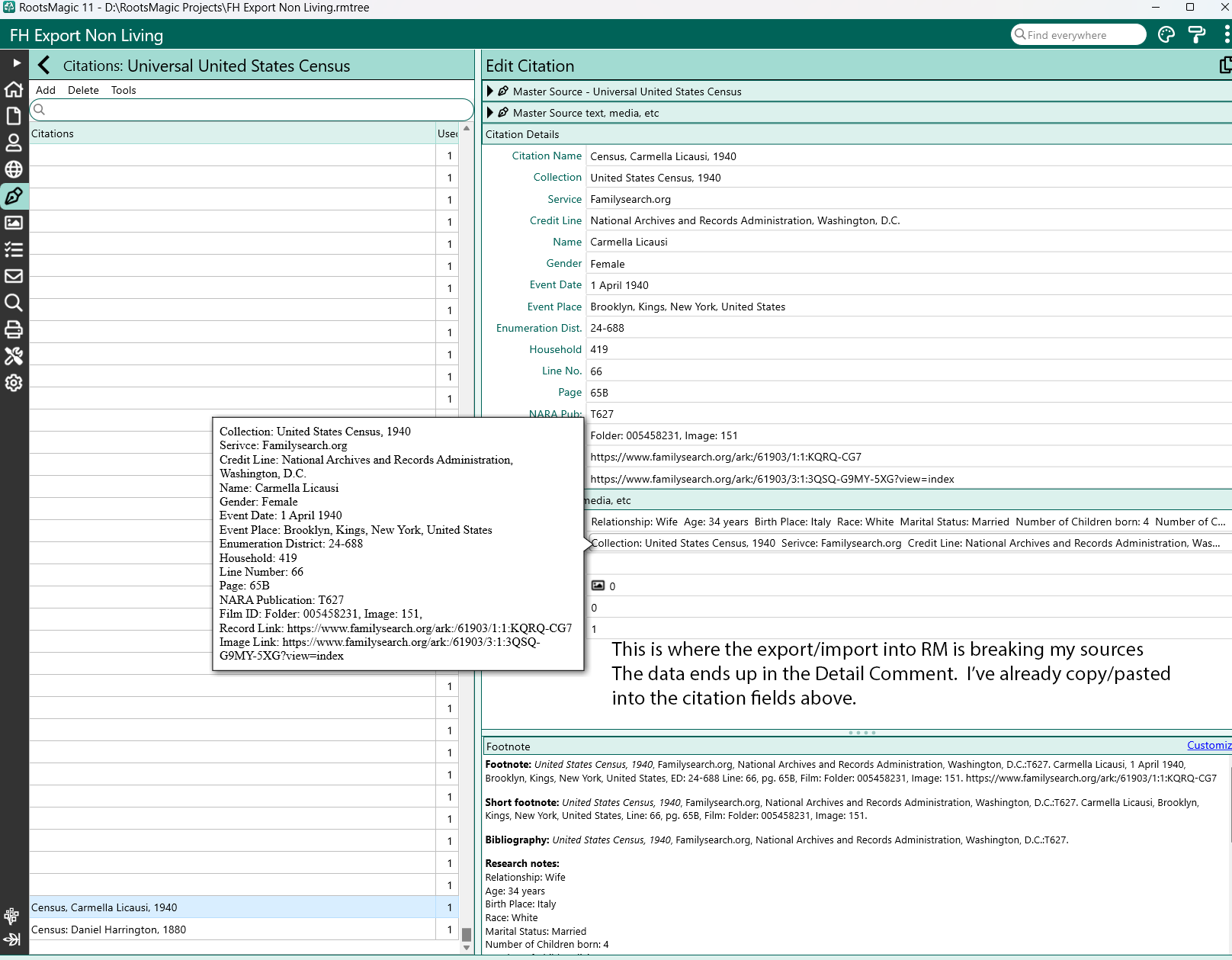Go back with the Citations arrow
Screen dimensions: 1232x960
44,66
